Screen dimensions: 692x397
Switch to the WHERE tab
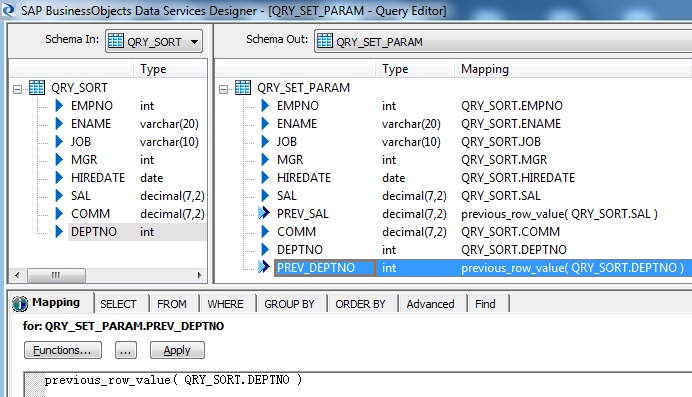[226, 304]
